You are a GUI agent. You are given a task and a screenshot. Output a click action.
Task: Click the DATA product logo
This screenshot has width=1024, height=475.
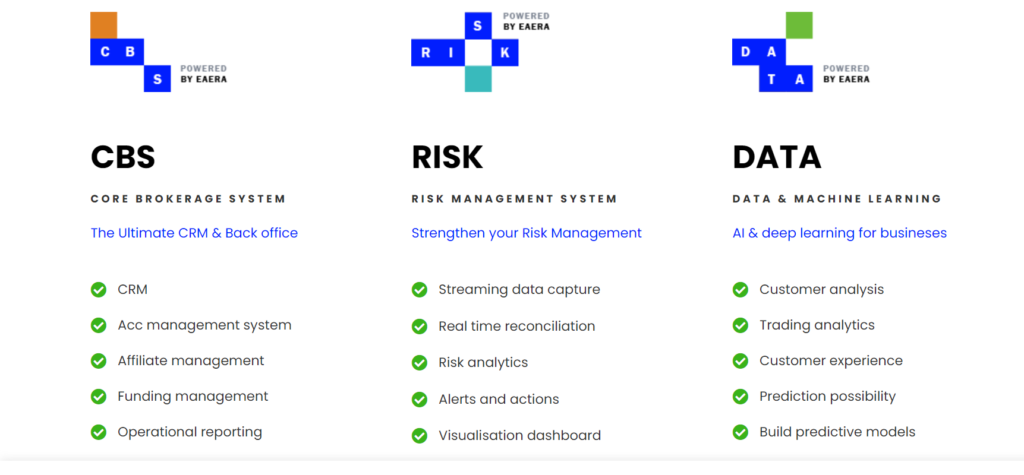801,52
